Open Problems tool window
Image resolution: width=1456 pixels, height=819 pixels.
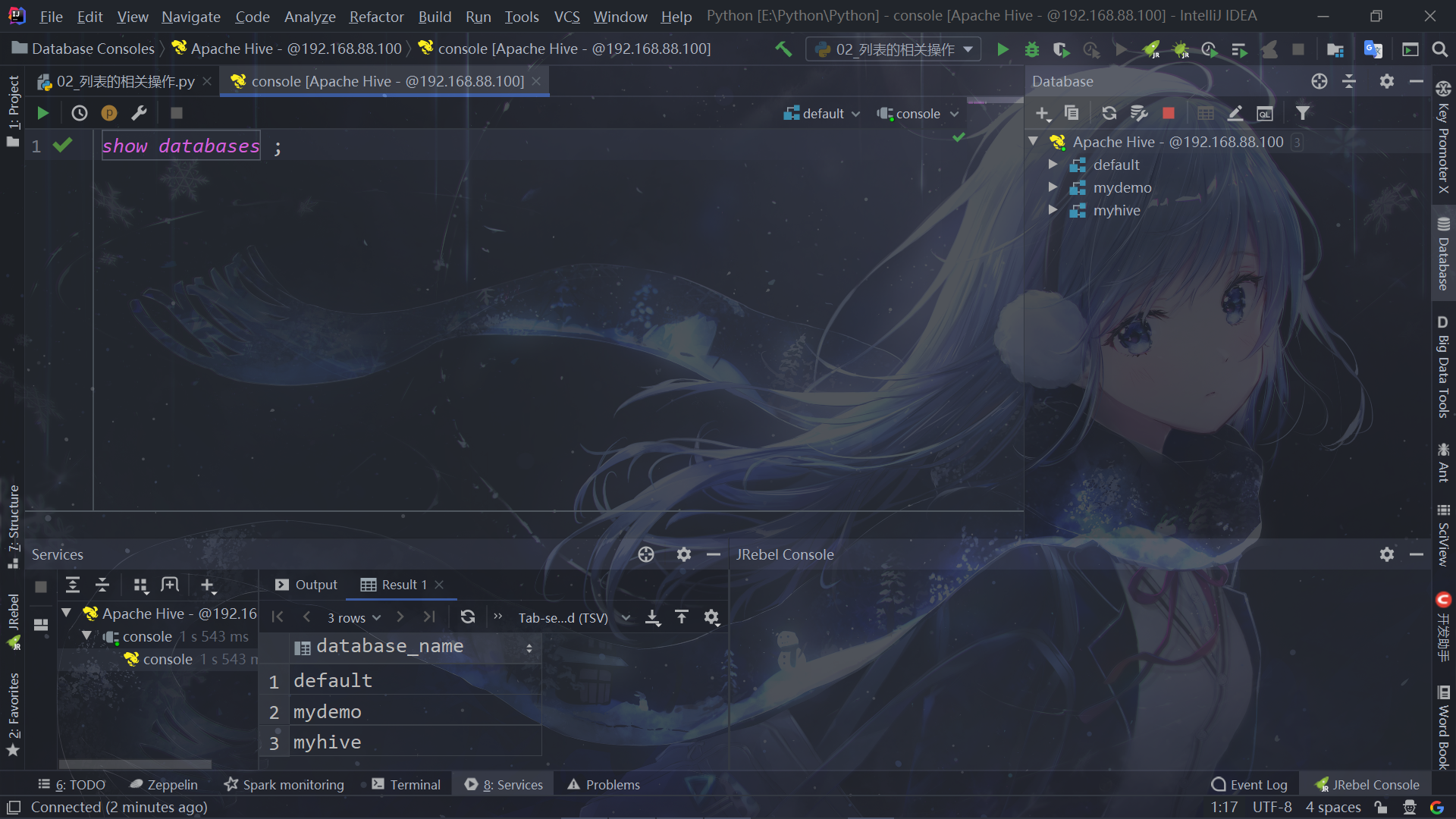click(x=604, y=785)
